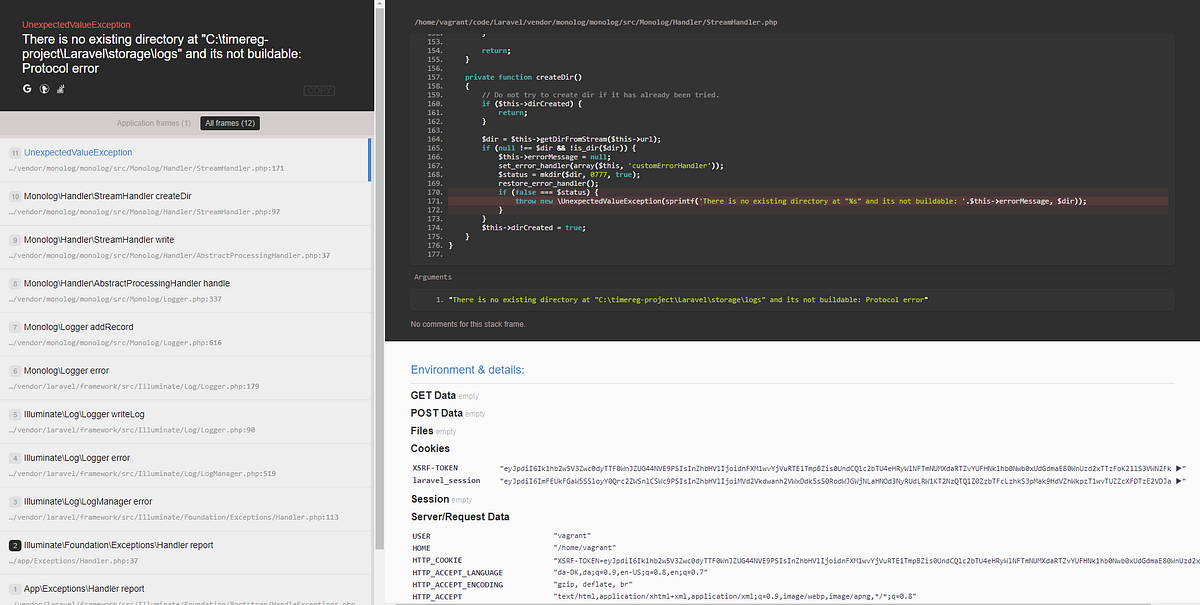Switch to the Application frames tab
Image resolution: width=1200 pixels, height=605 pixels.
tap(153, 121)
